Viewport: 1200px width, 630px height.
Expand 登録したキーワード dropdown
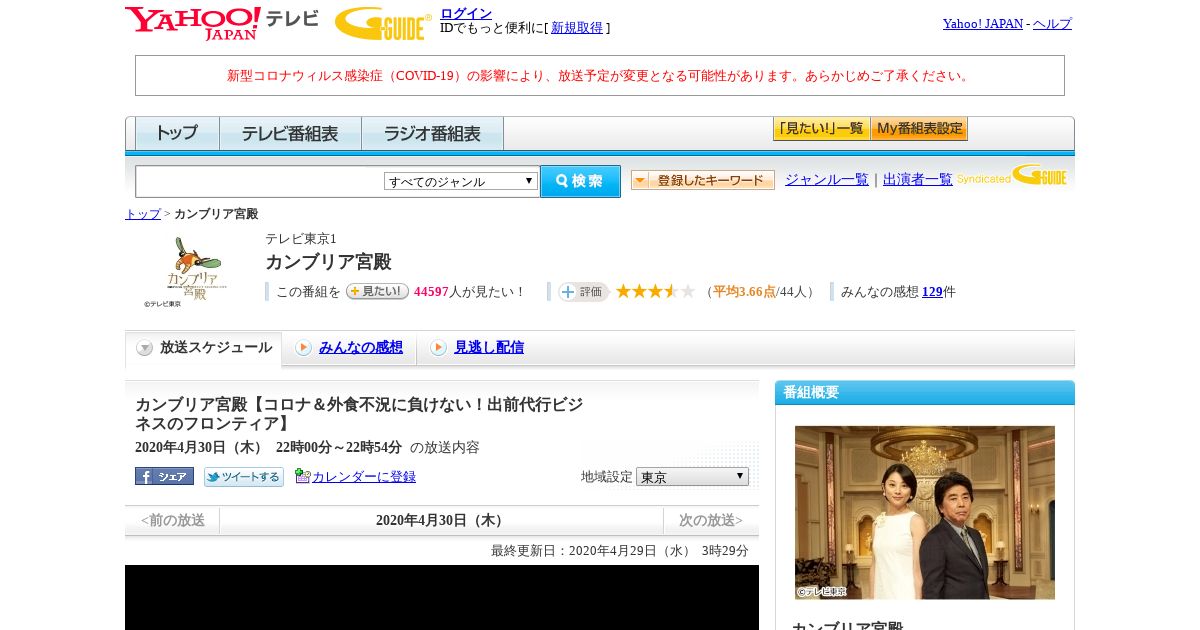703,180
